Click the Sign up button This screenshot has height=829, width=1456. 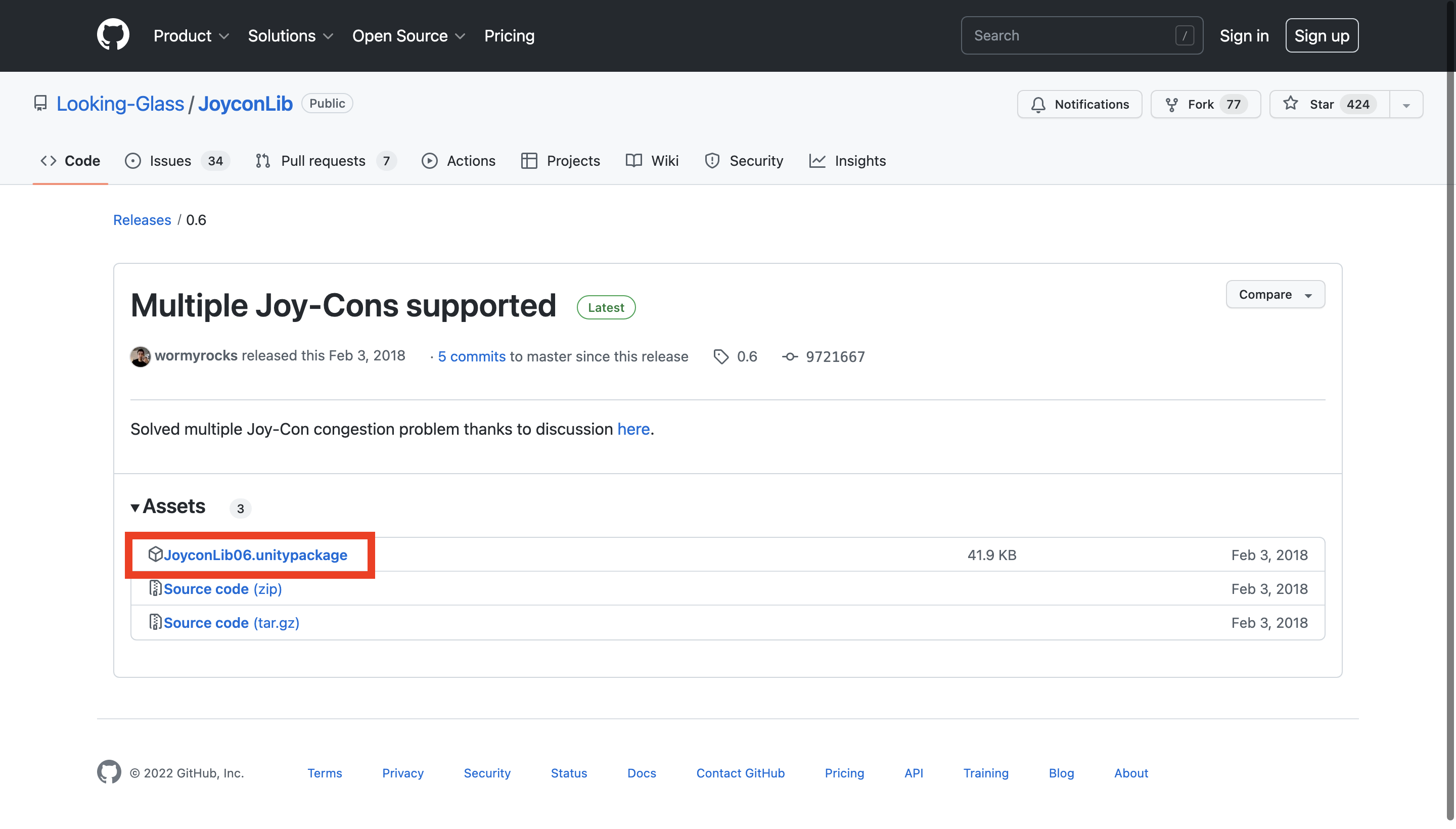(x=1321, y=35)
